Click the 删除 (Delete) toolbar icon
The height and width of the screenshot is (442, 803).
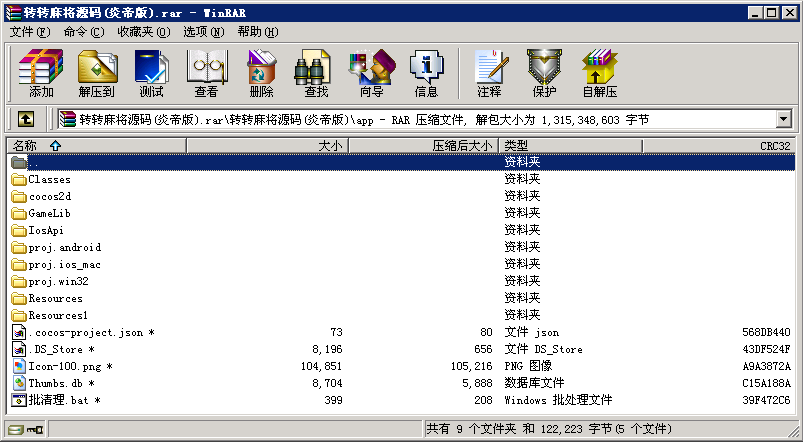[261, 73]
